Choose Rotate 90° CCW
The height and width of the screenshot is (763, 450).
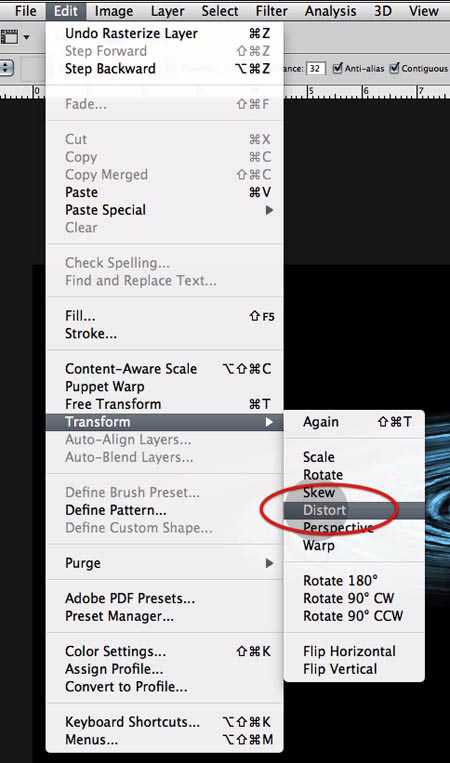tap(354, 616)
